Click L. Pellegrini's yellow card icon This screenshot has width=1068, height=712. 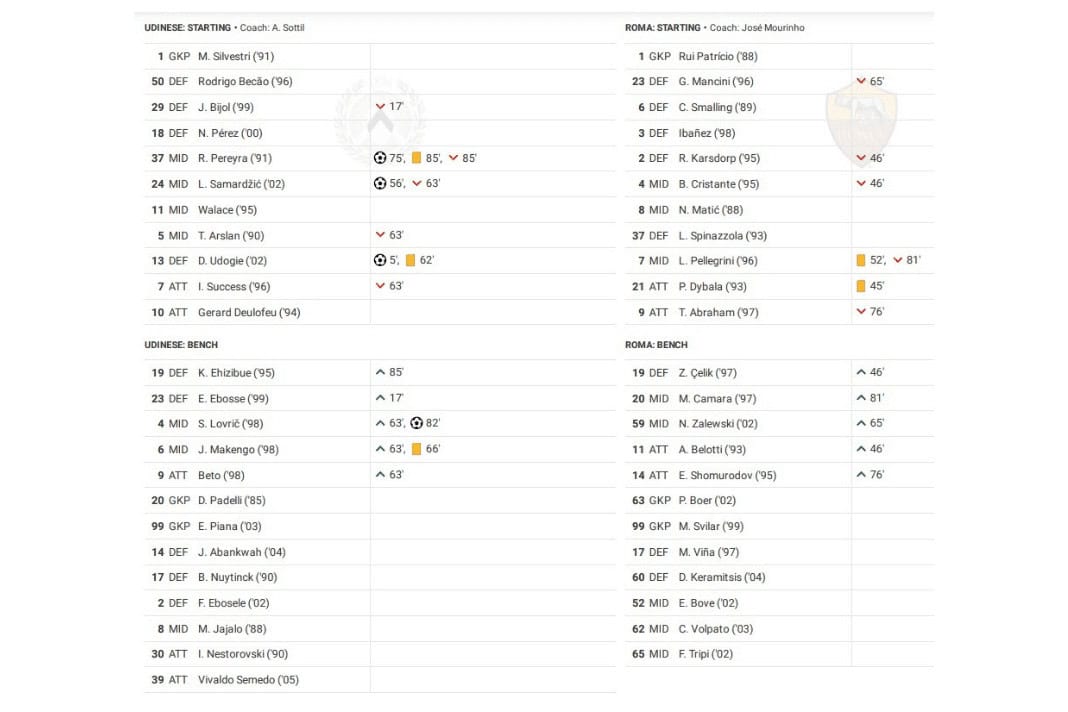click(861, 261)
